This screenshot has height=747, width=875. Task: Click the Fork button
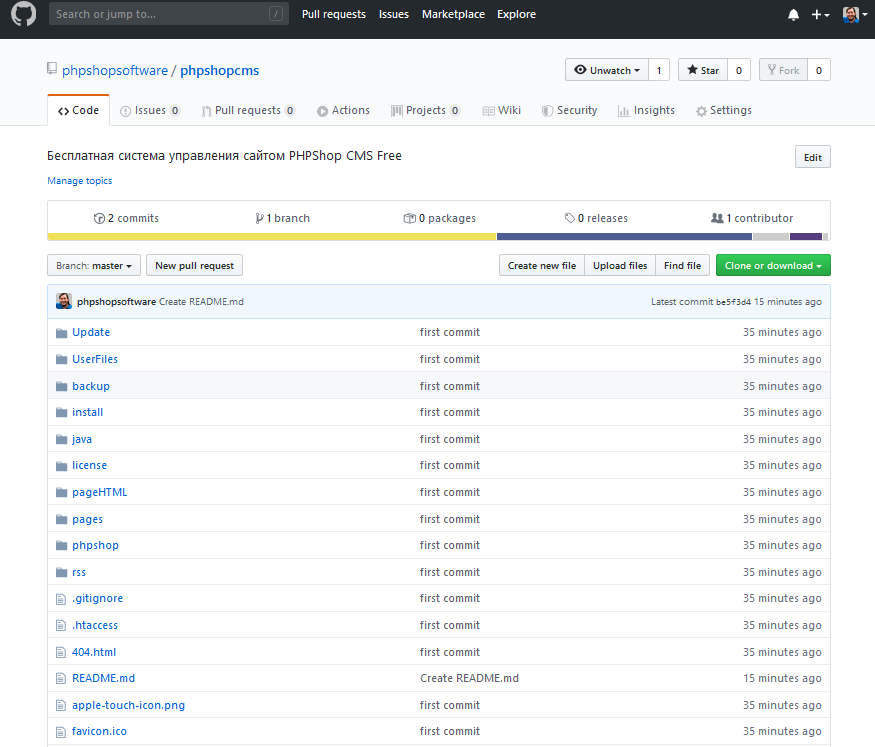click(783, 70)
